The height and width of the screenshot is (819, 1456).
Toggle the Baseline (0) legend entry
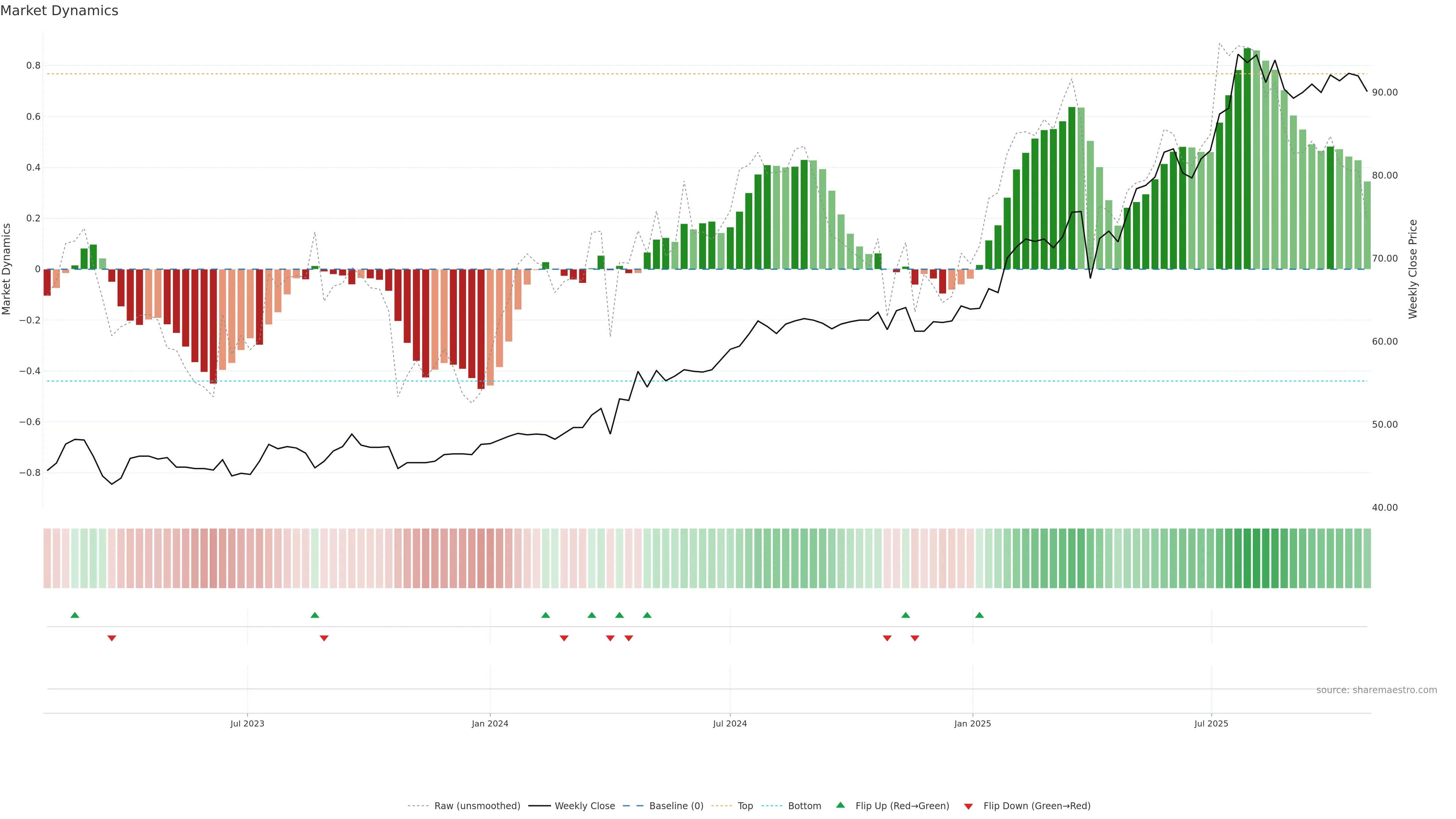(676, 806)
